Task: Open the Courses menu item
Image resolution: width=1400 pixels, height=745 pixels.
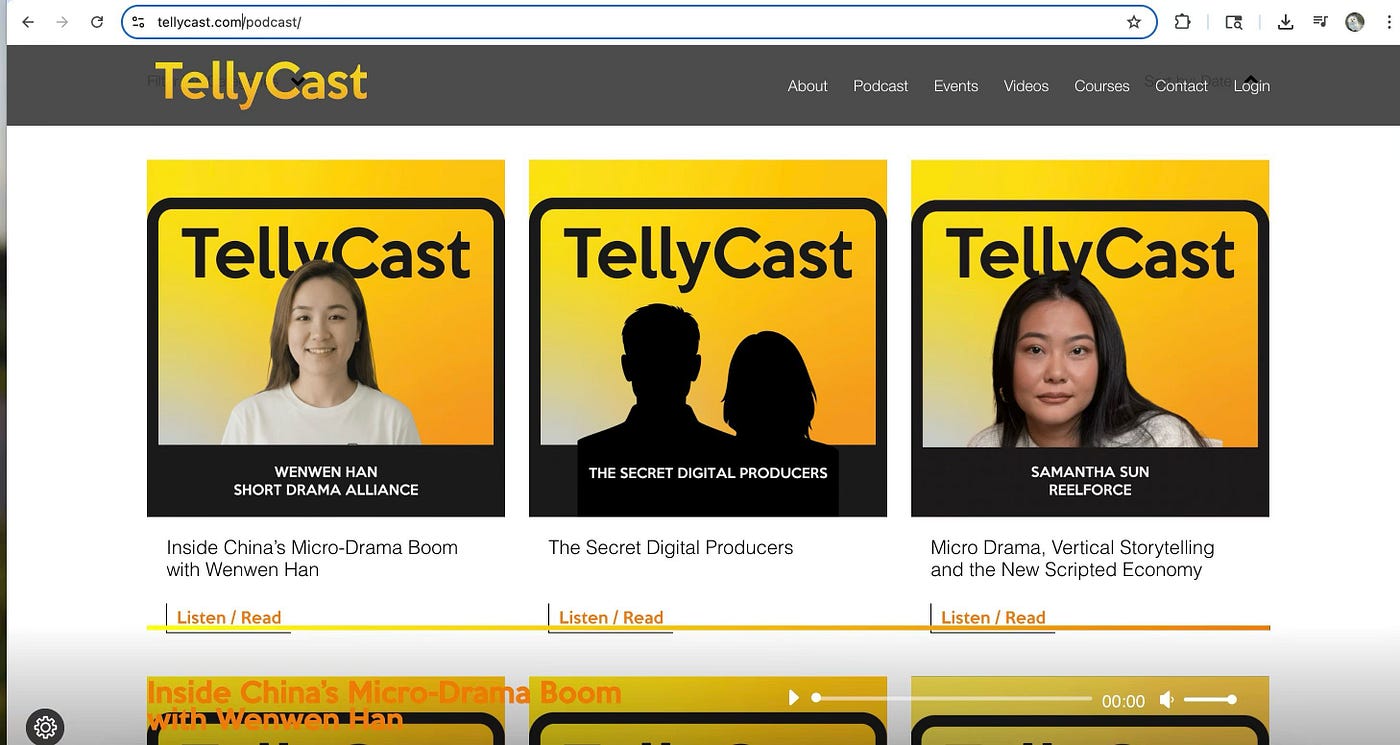Action: click(1102, 86)
